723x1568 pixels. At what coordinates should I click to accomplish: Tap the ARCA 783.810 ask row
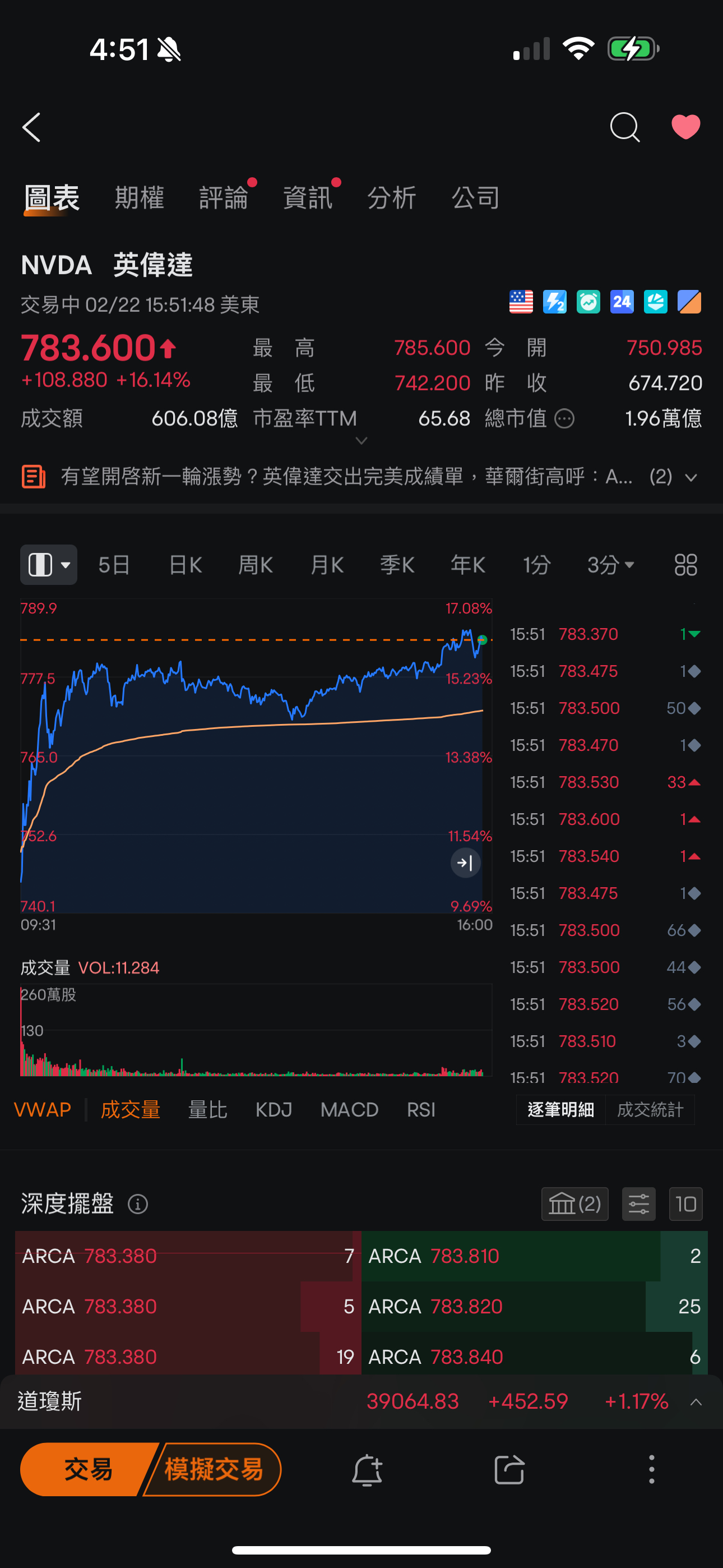tap(534, 1256)
